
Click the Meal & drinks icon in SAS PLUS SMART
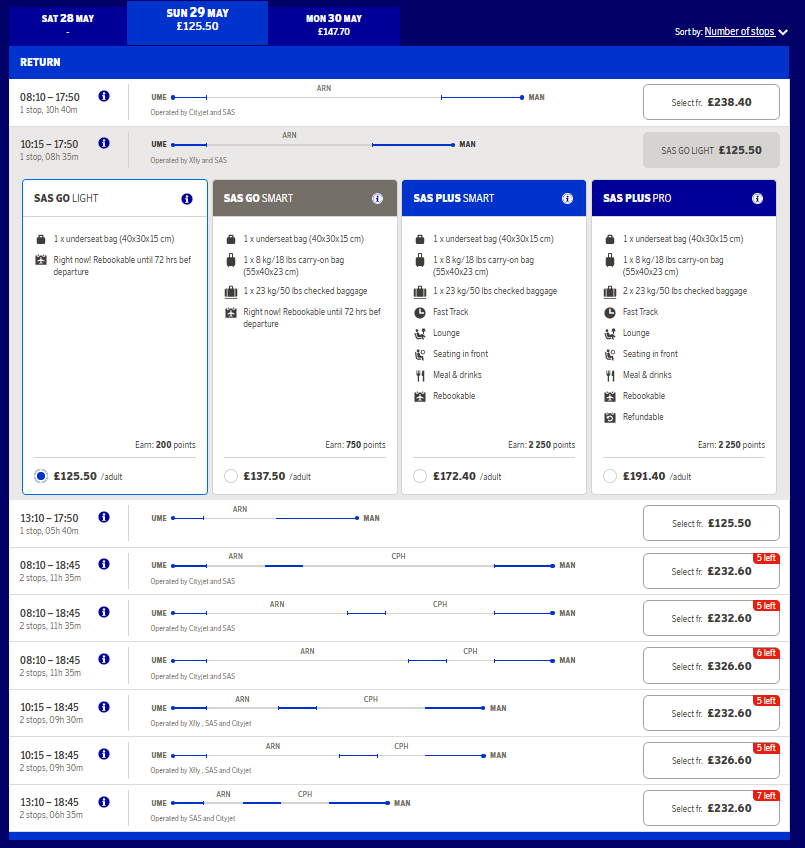coord(420,375)
